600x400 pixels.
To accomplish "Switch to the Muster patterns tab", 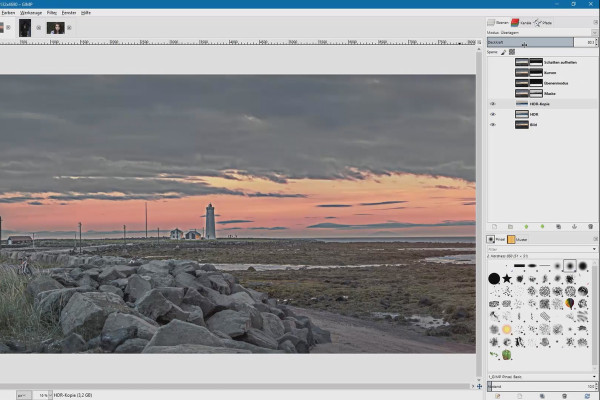I will (x=517, y=239).
